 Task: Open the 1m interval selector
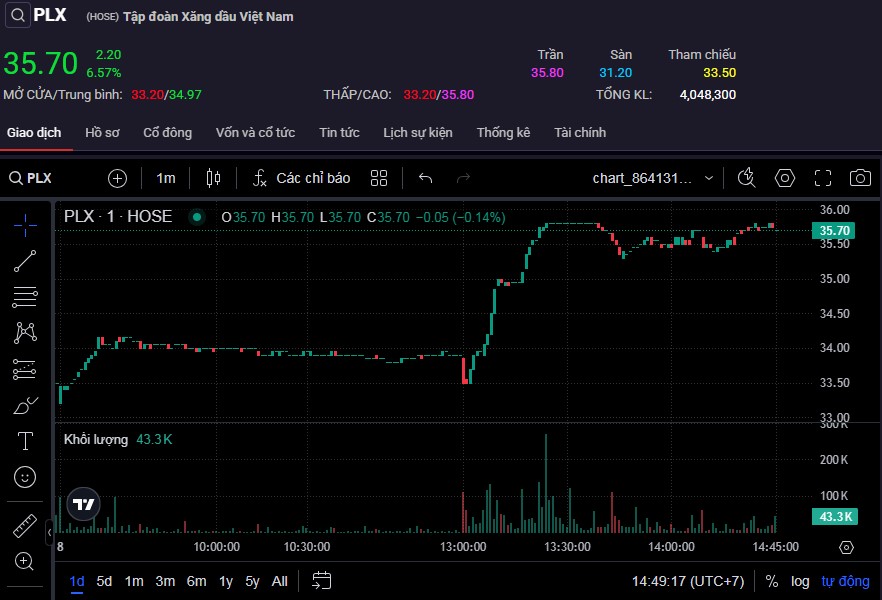pos(165,178)
